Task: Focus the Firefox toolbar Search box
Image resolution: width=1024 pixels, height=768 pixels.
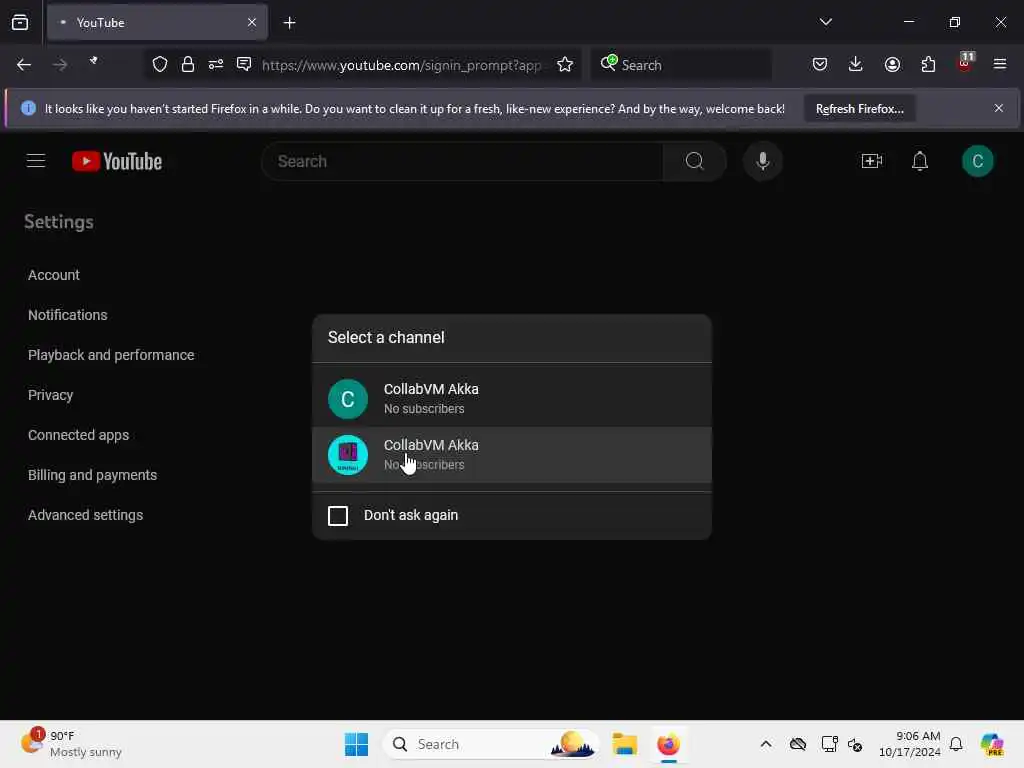Action: [x=682, y=64]
